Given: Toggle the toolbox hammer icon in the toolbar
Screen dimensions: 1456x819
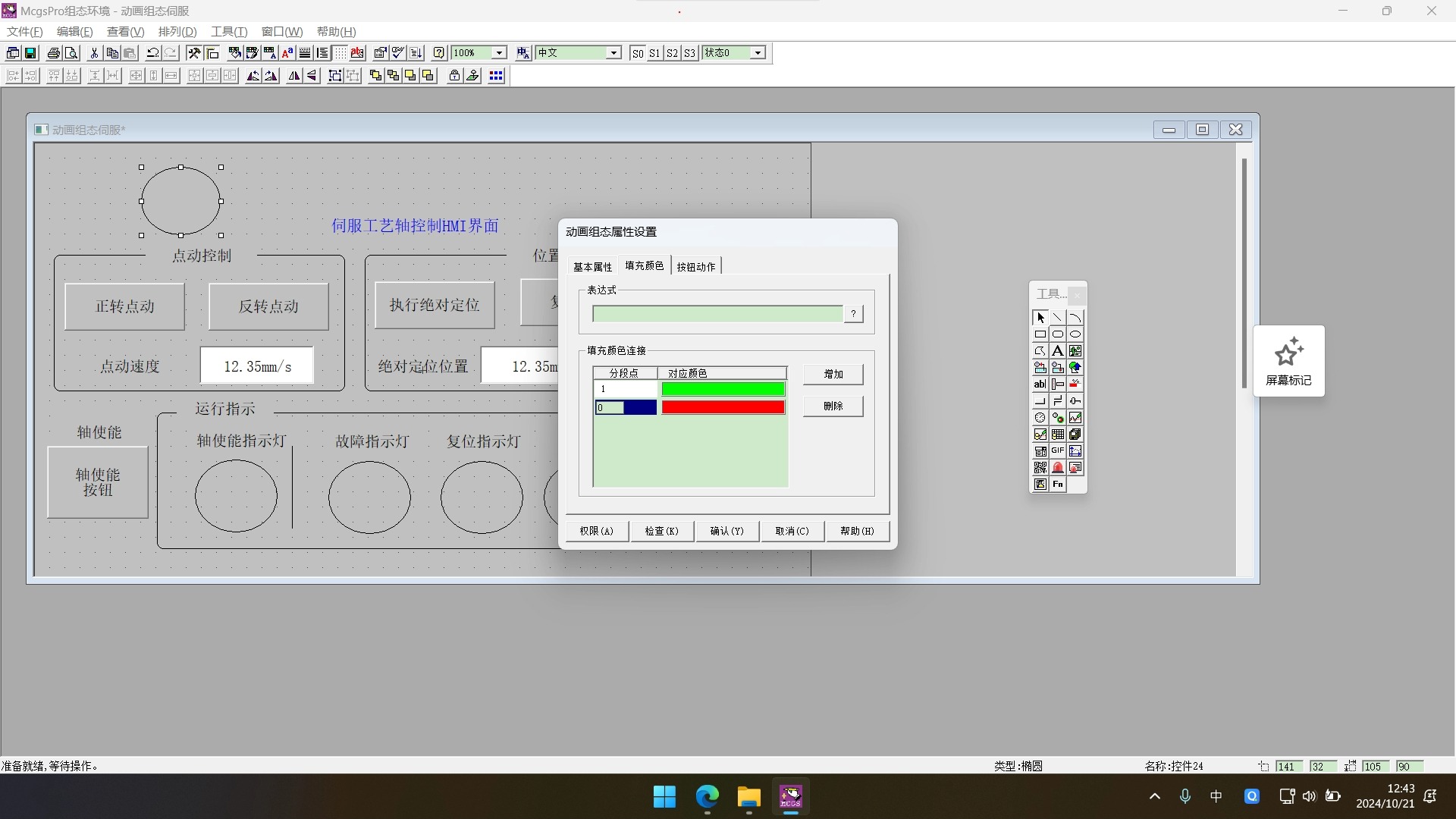Looking at the screenshot, I should [x=194, y=53].
